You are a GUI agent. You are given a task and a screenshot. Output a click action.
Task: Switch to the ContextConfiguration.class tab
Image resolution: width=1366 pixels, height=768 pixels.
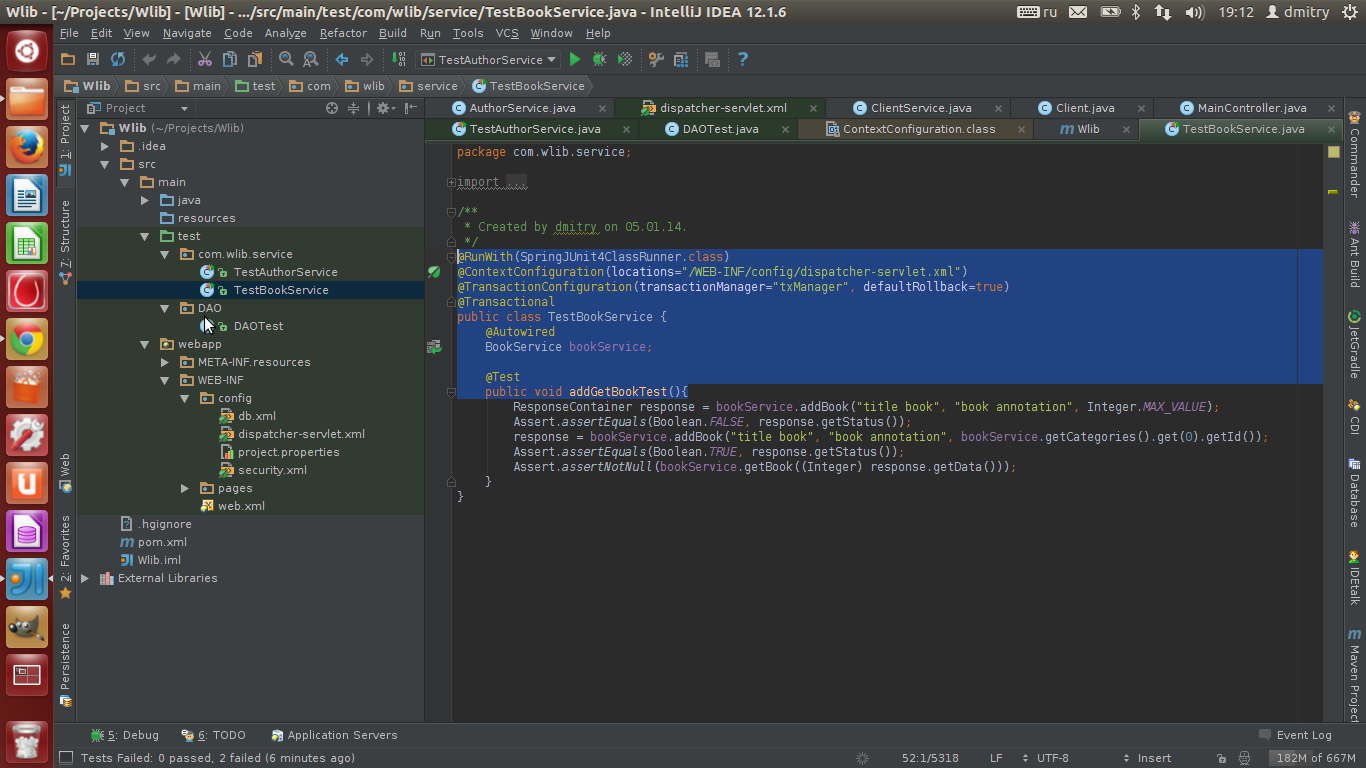(918, 129)
